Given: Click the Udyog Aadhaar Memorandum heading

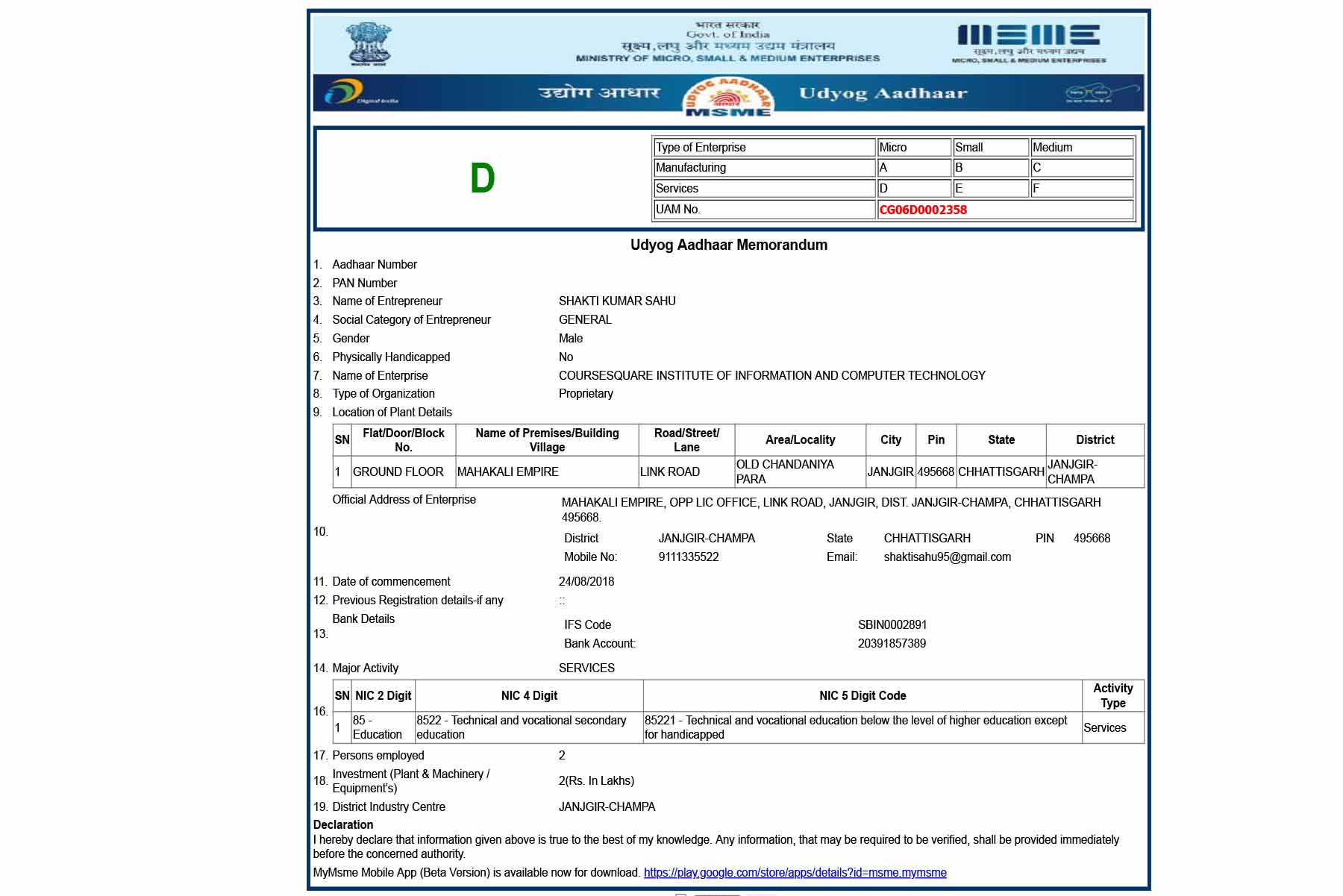Looking at the screenshot, I should click(728, 245).
